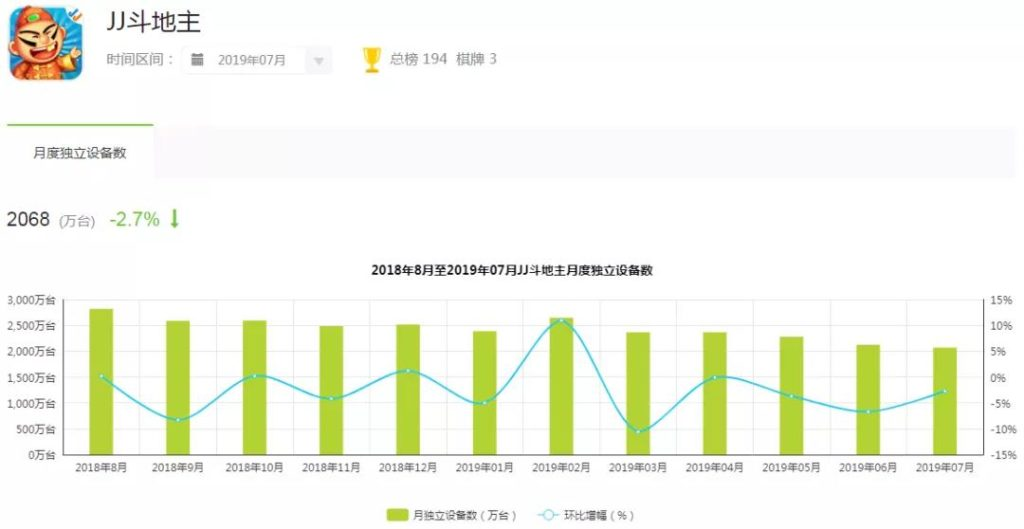Click the -2.7% change value
Viewport: 1024px width, 529px height.
pyautogui.click(x=135, y=219)
